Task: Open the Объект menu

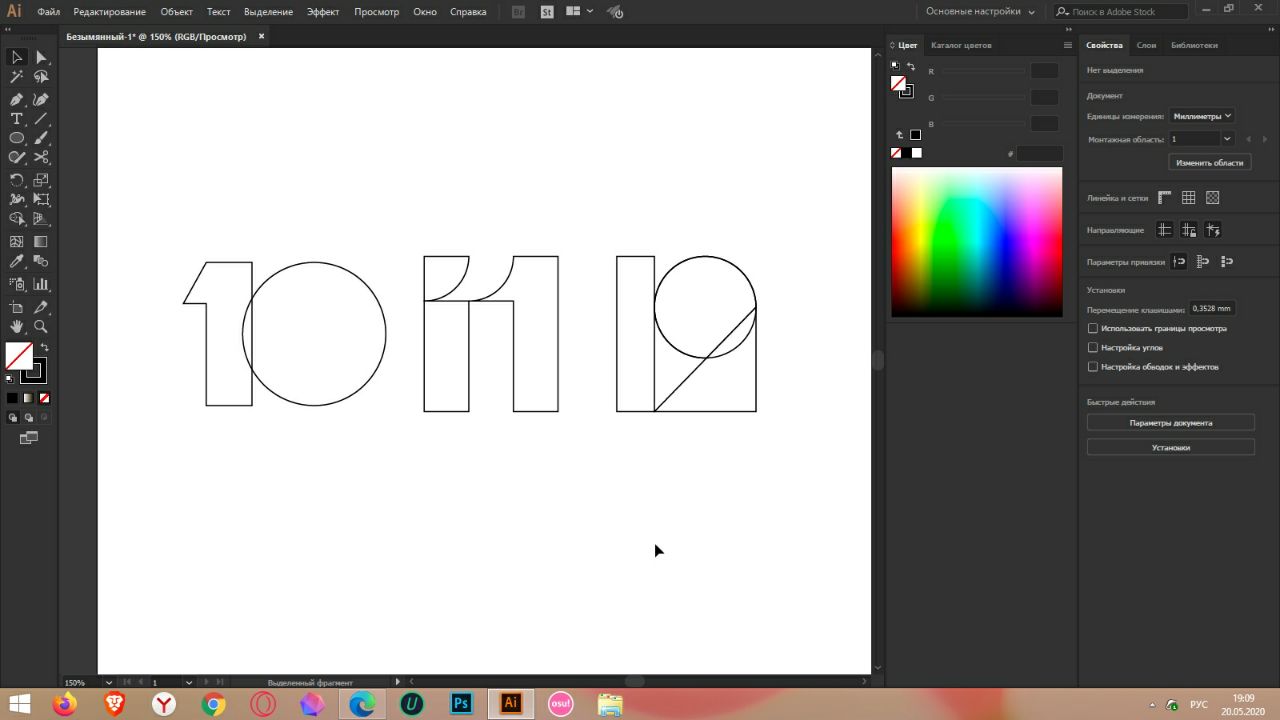Action: [176, 12]
